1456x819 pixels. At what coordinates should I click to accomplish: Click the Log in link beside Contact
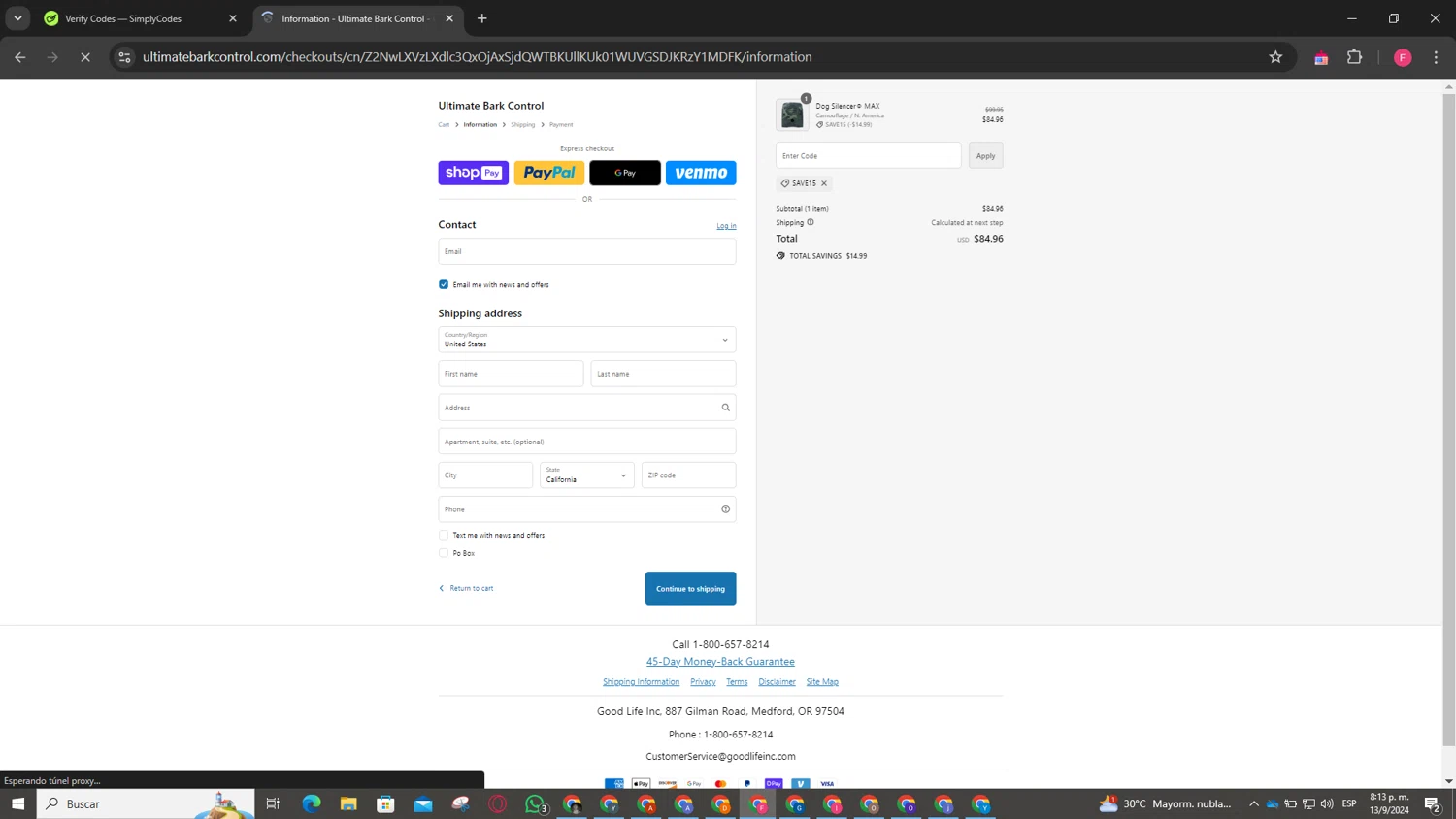click(726, 226)
